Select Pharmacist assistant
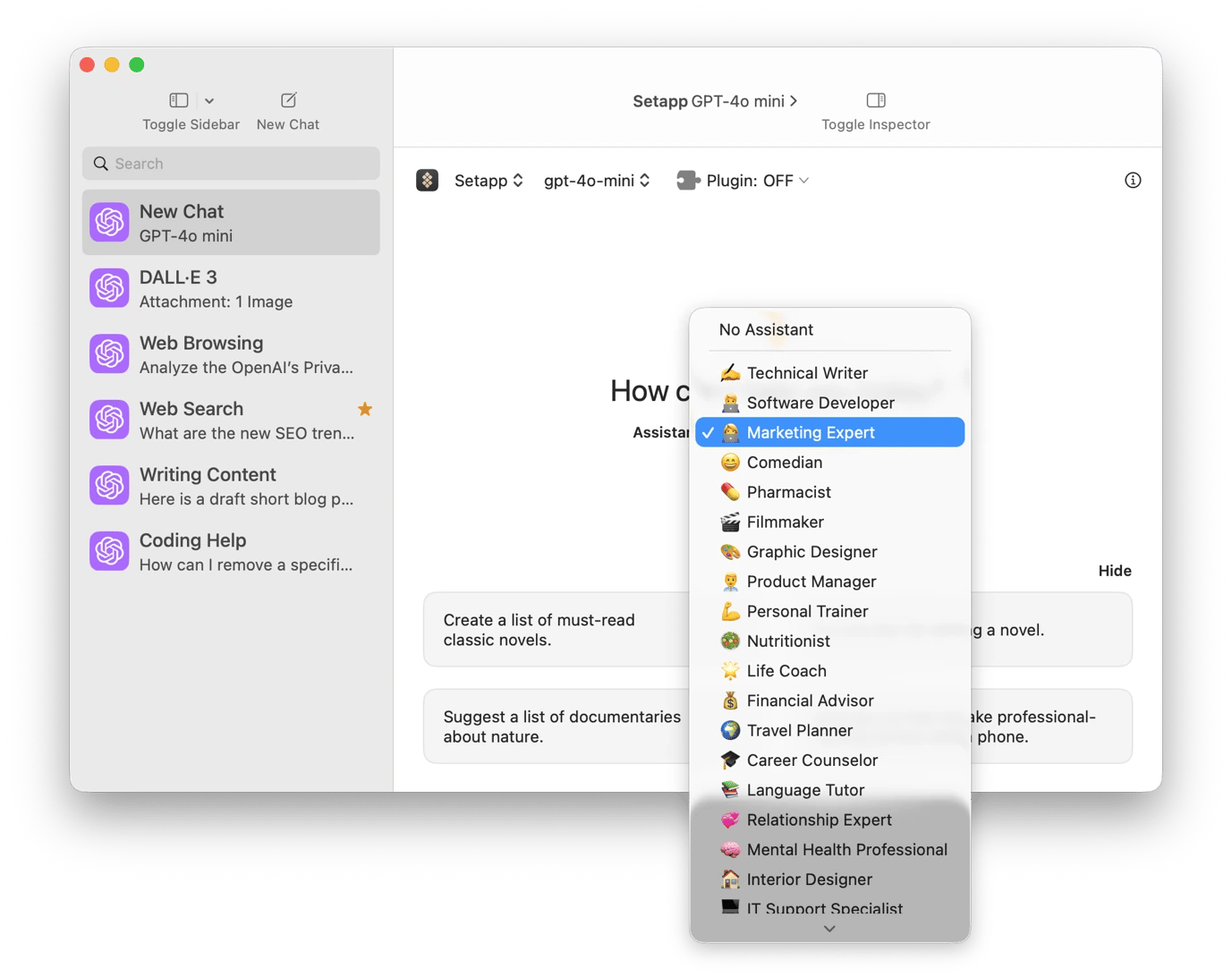This screenshot has width=1232, height=977. [x=829, y=492]
